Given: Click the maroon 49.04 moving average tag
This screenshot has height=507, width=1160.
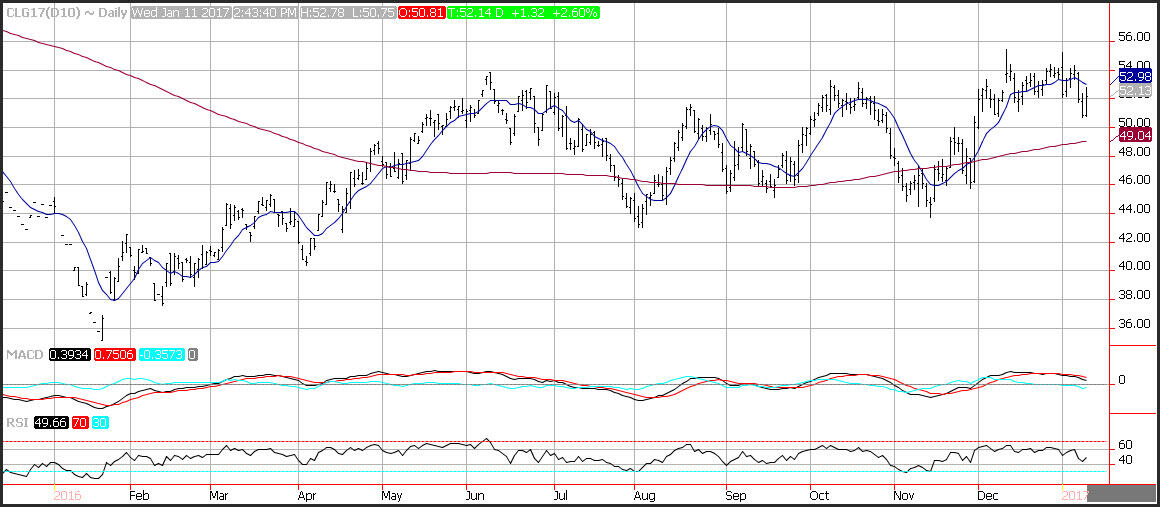Looking at the screenshot, I should pos(1135,135).
